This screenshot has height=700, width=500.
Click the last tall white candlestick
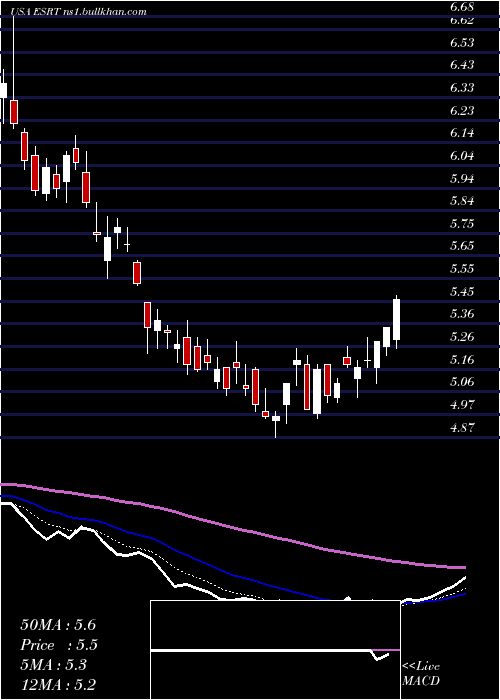tap(396, 320)
